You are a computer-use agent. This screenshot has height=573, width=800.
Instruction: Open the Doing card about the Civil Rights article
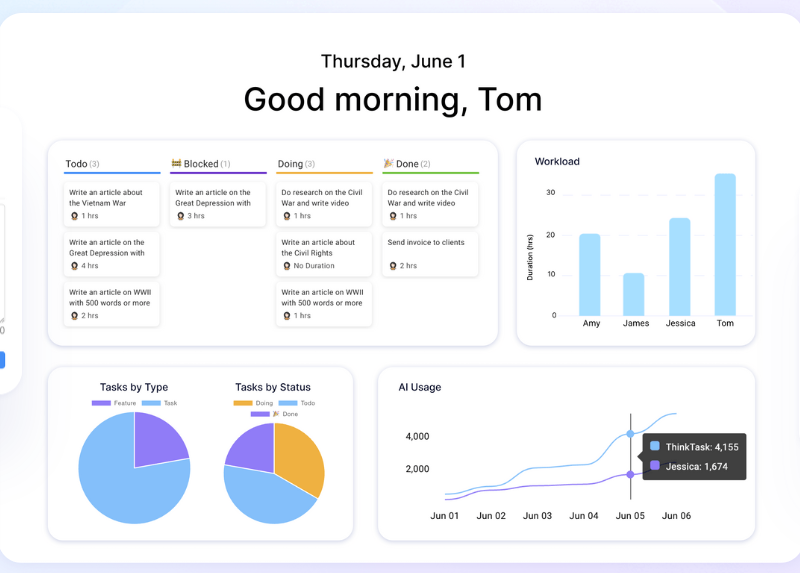point(324,253)
